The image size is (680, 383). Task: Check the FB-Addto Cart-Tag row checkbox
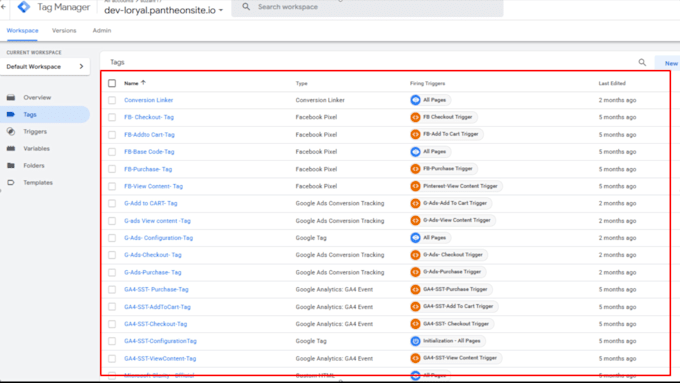(112, 134)
